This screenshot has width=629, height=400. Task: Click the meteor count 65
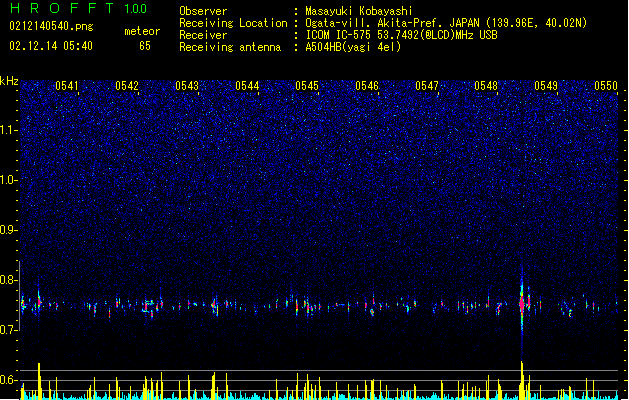145,46
